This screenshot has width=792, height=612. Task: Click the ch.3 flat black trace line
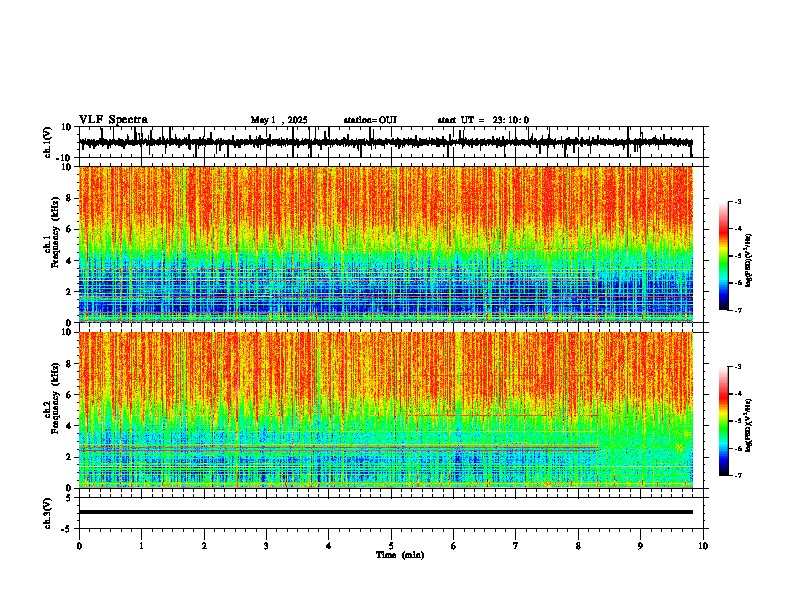[x=386, y=512]
